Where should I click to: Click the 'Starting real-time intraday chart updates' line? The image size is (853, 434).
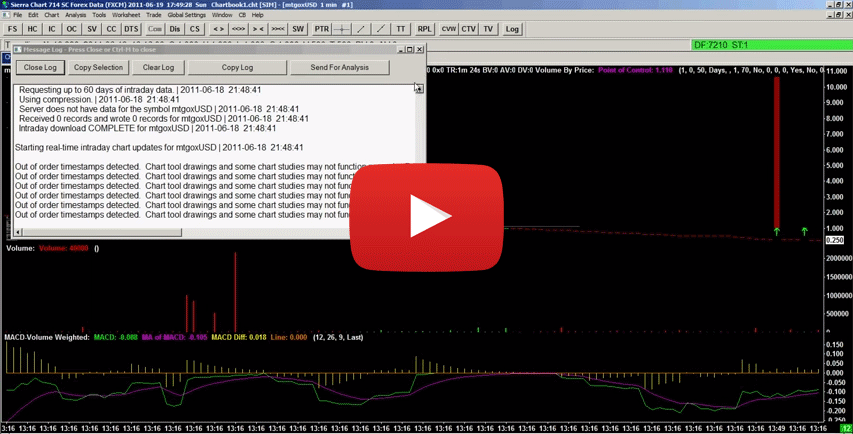(x=159, y=147)
